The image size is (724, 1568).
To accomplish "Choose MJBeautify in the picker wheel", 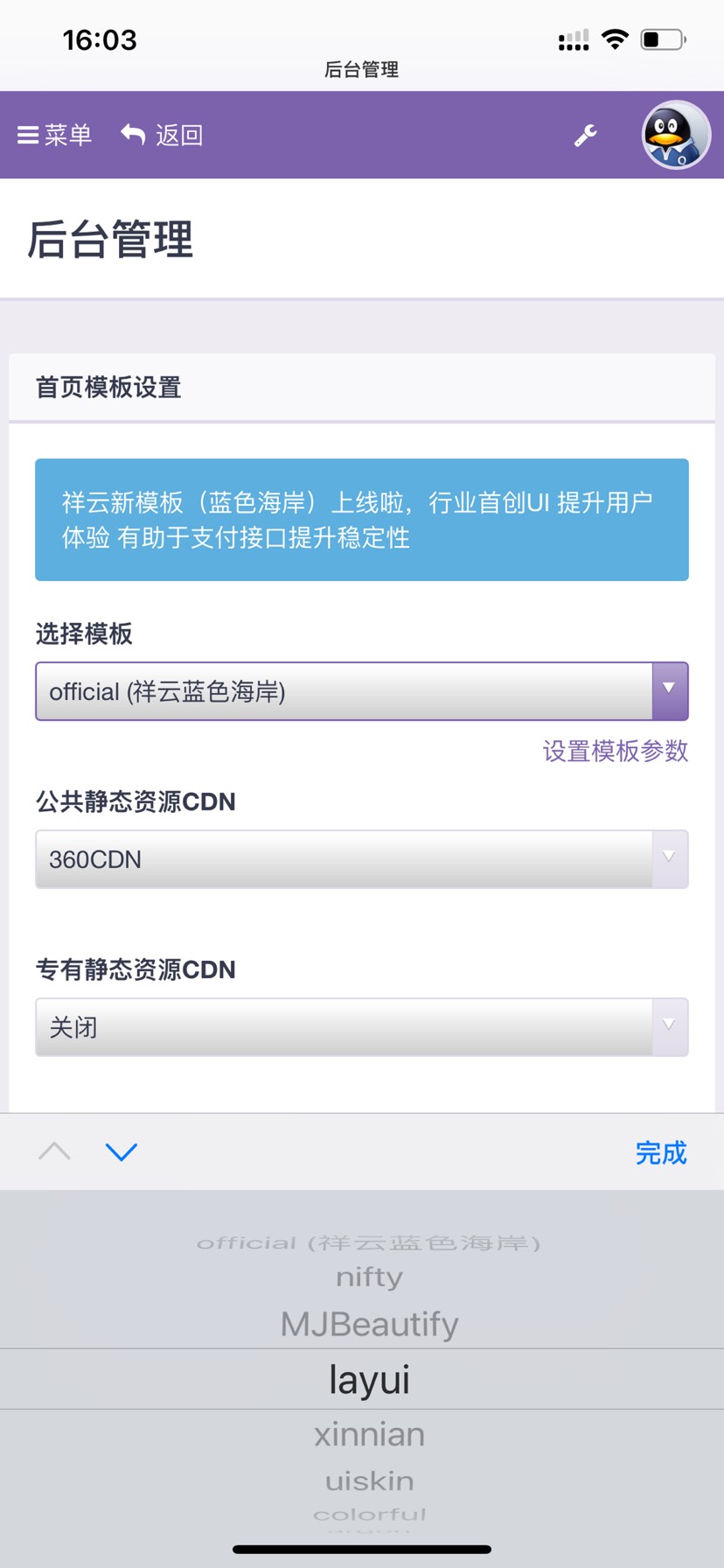I will point(369,1324).
